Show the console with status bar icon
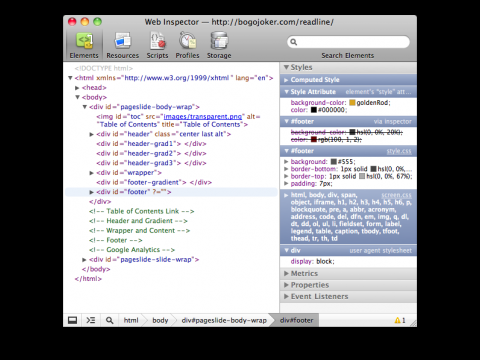This screenshot has height=360, width=480. (x=91, y=320)
